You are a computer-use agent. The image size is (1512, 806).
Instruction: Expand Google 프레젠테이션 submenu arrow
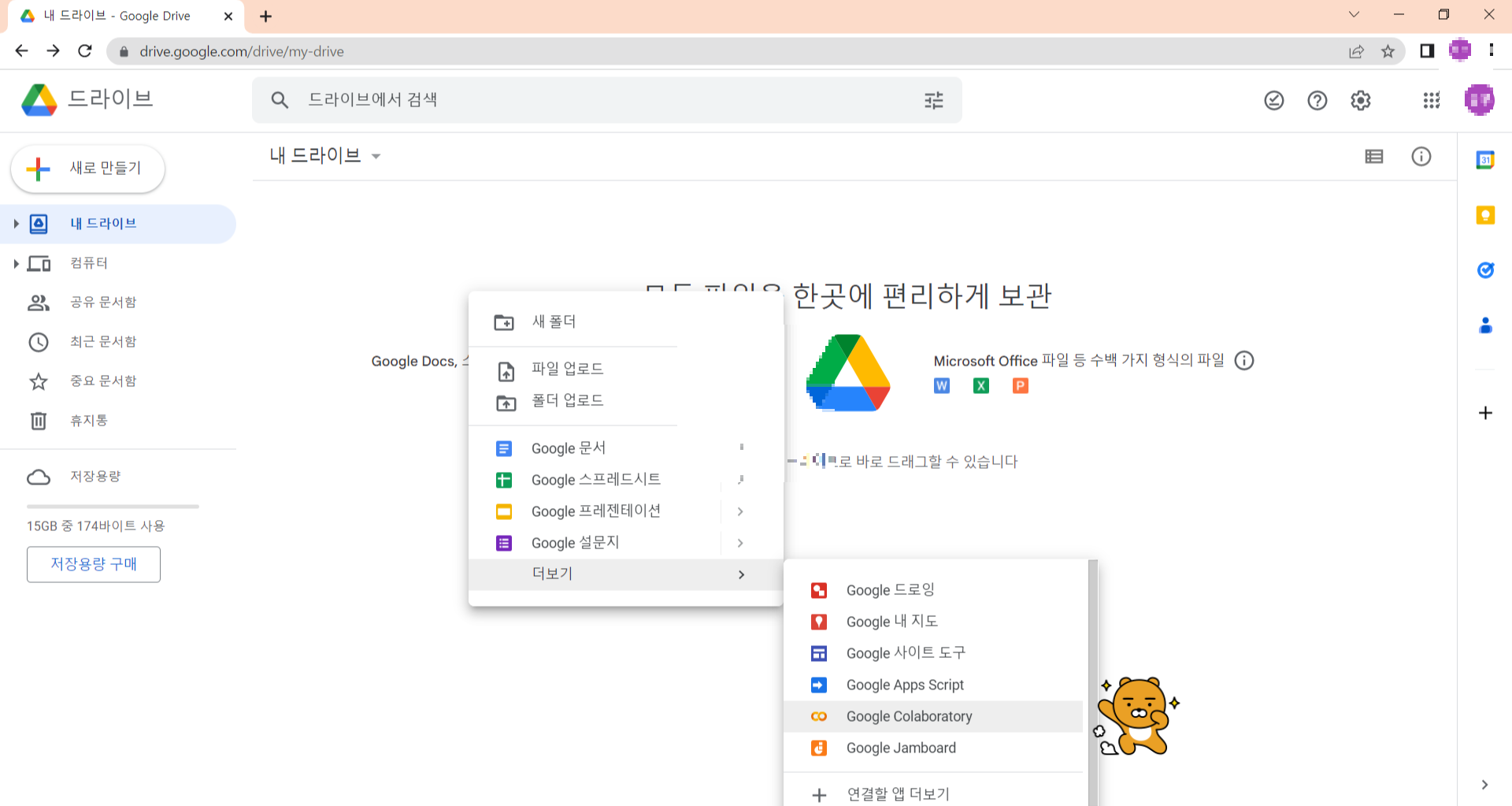(740, 511)
